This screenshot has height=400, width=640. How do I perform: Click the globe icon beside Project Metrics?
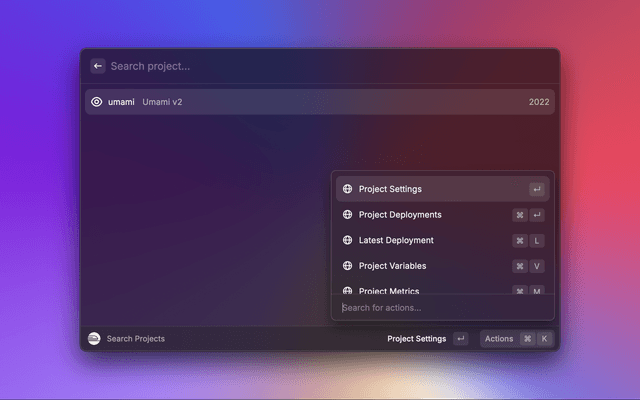(x=347, y=291)
